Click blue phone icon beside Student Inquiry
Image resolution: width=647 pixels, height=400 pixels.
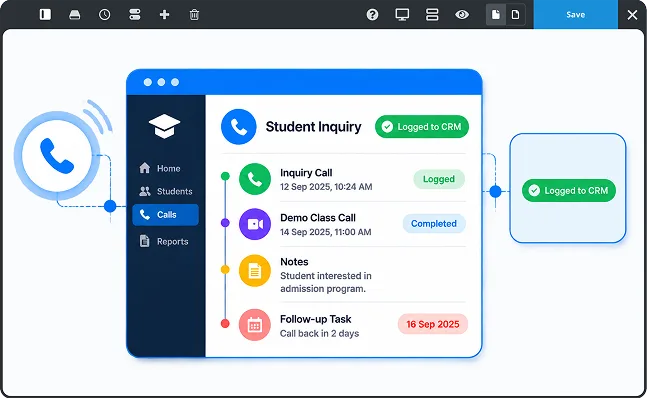click(238, 127)
